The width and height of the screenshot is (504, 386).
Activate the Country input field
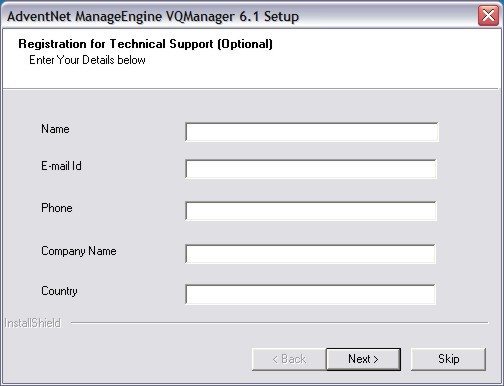310,294
